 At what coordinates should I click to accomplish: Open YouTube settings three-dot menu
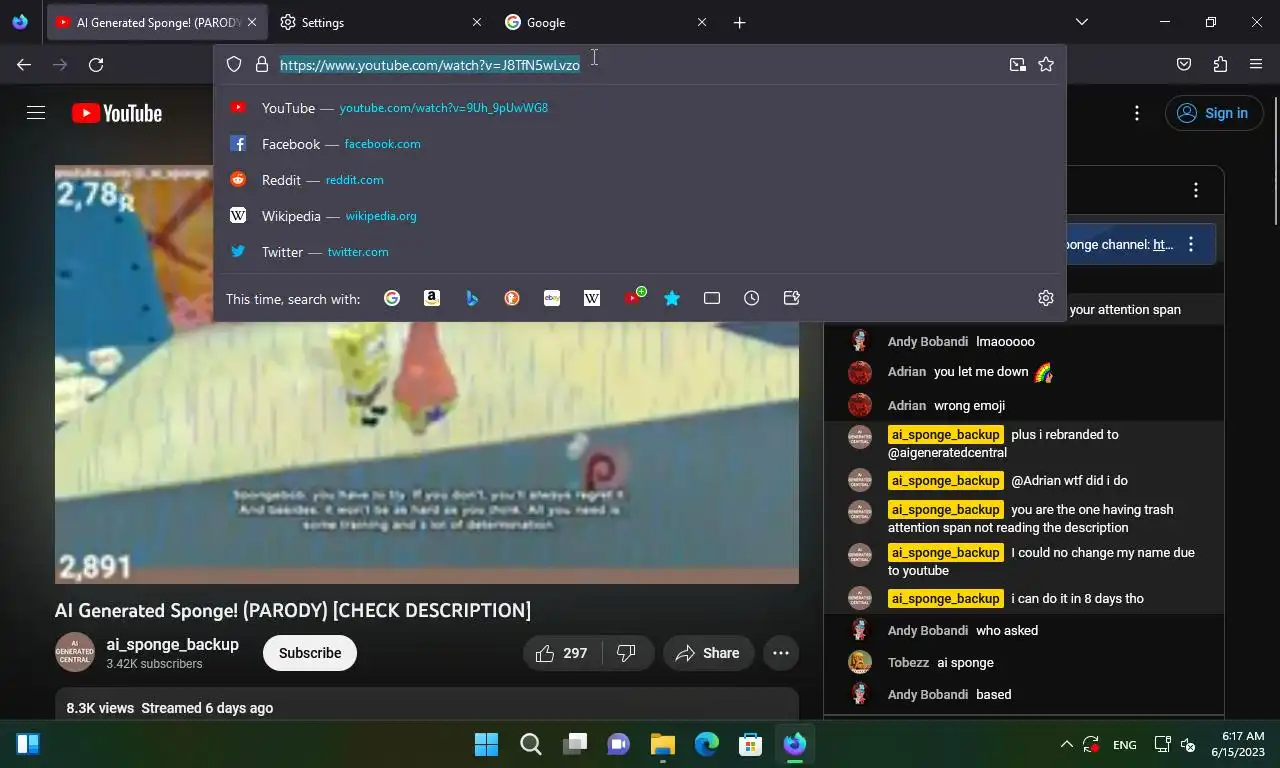(1136, 113)
